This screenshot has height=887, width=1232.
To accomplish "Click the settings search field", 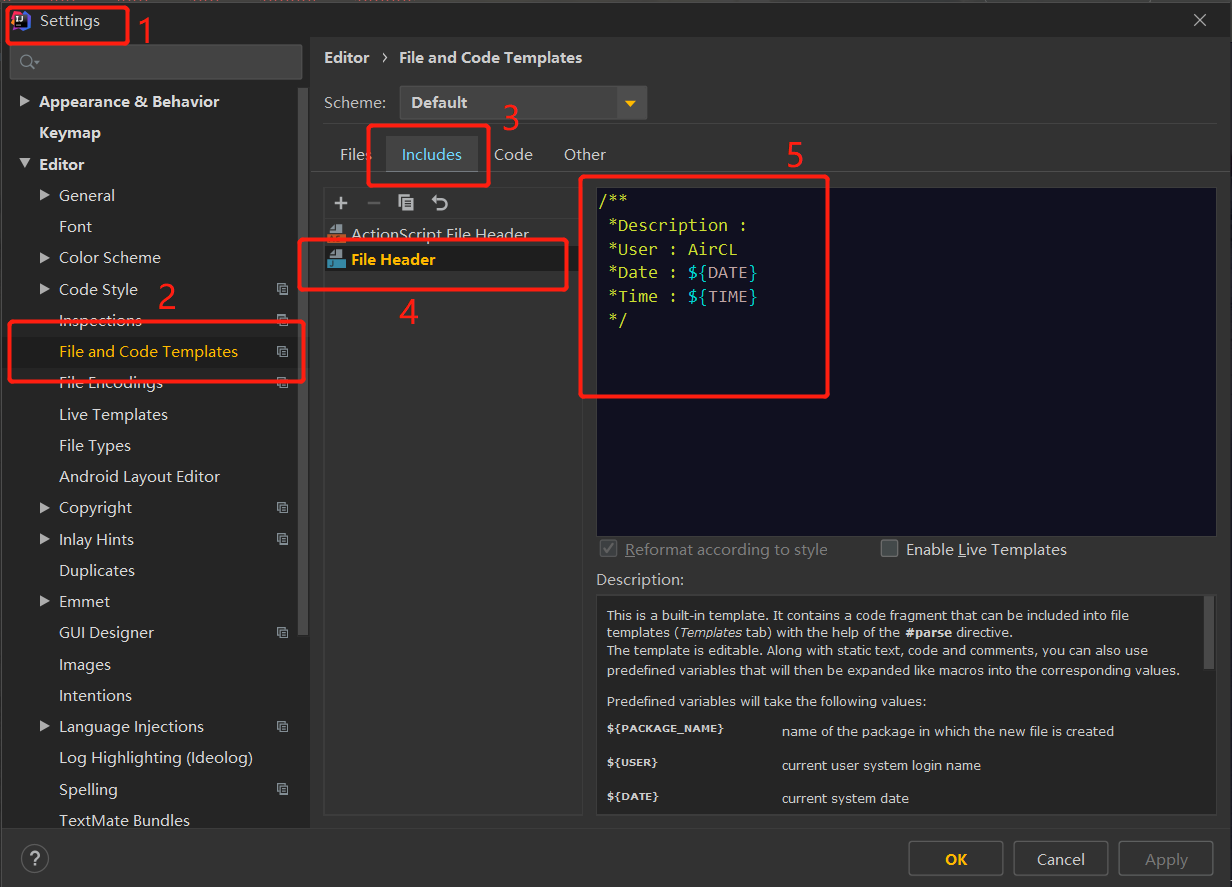I will coord(156,62).
